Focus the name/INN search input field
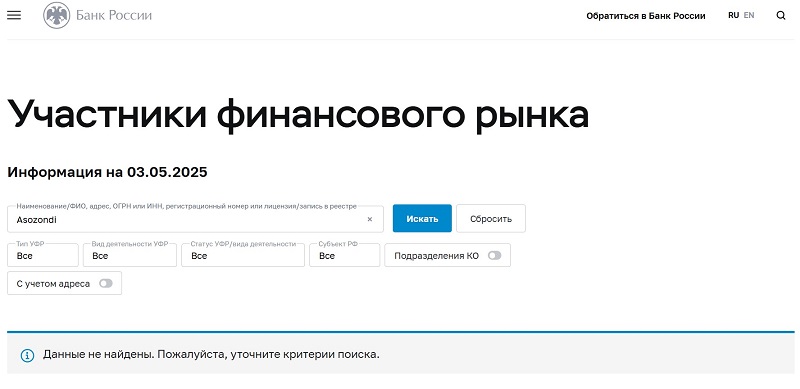The image size is (800, 389). (195, 219)
